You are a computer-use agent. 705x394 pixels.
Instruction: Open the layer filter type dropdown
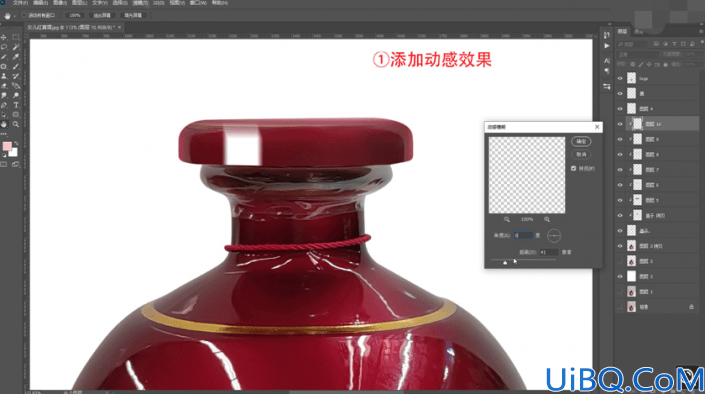[632, 44]
